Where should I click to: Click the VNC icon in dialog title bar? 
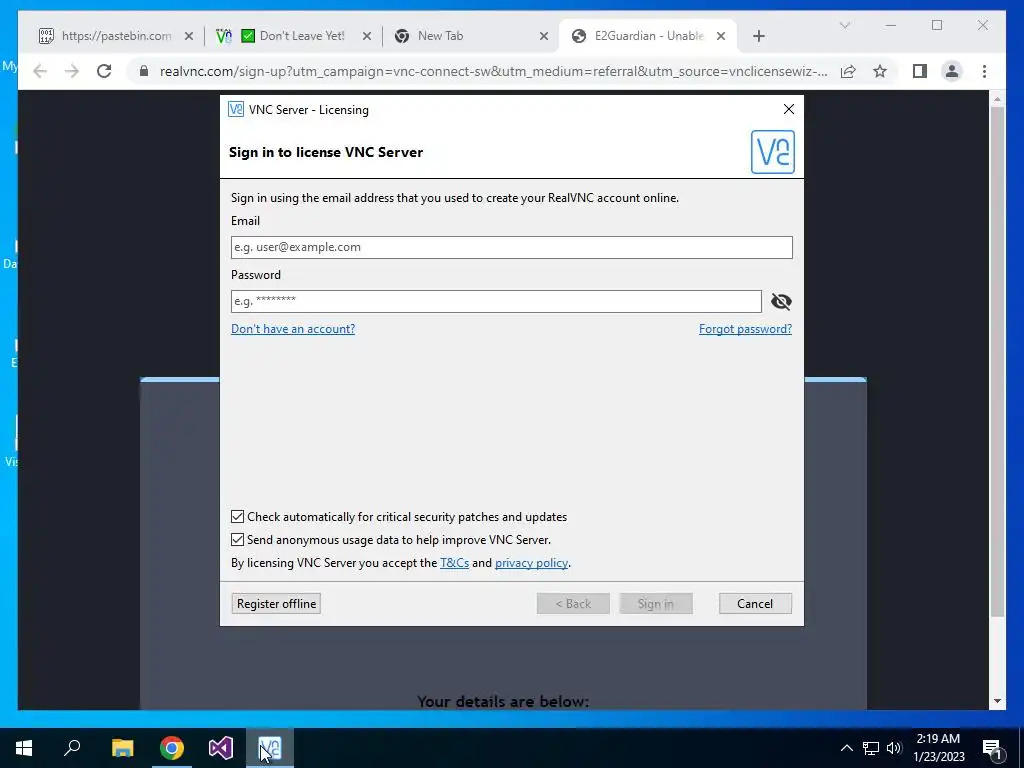point(236,109)
